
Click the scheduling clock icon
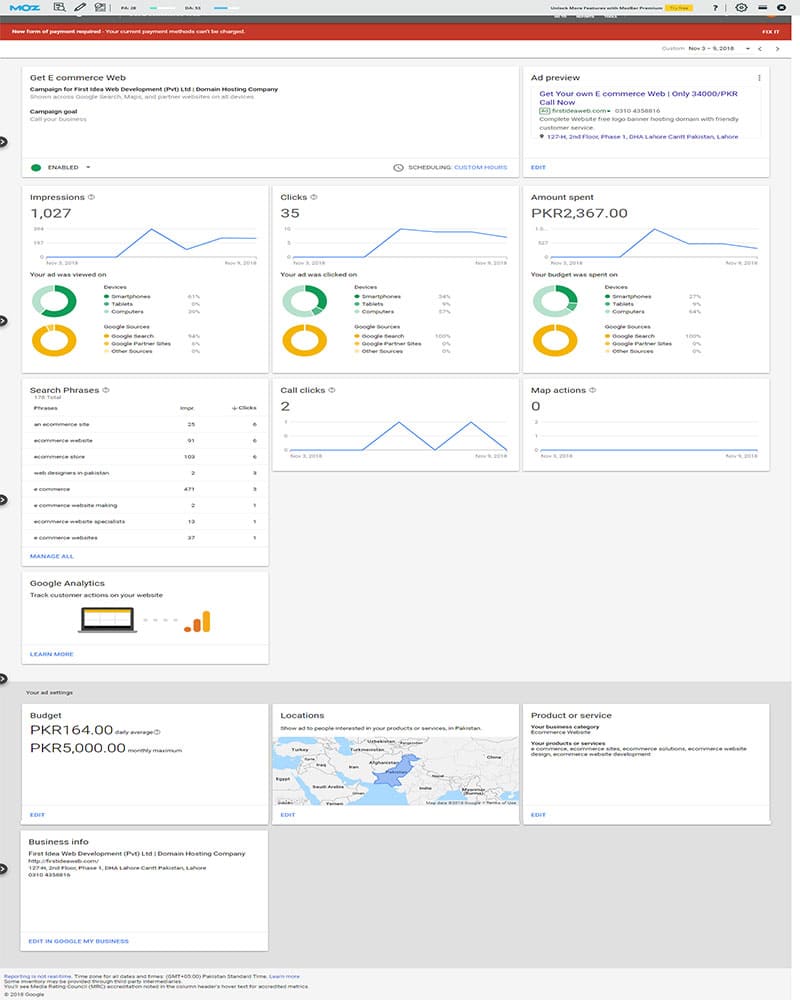[x=398, y=167]
